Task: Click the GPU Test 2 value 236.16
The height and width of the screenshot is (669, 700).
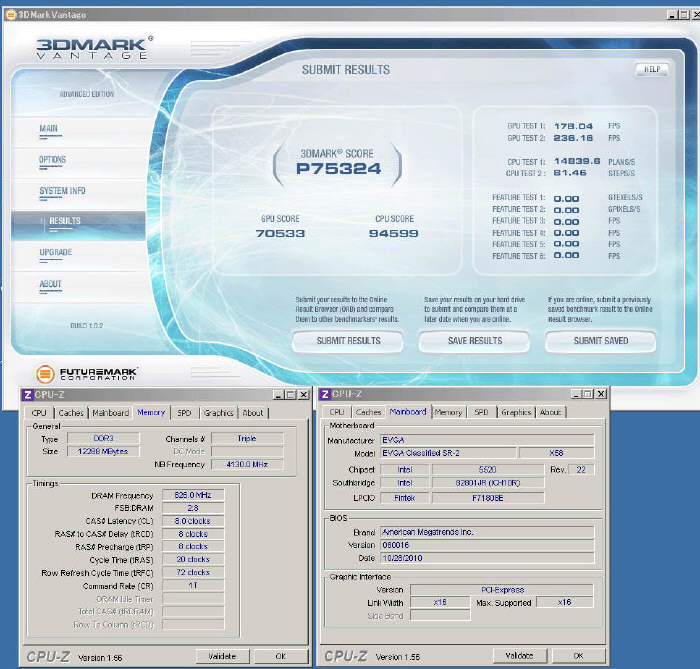Action: point(573,138)
